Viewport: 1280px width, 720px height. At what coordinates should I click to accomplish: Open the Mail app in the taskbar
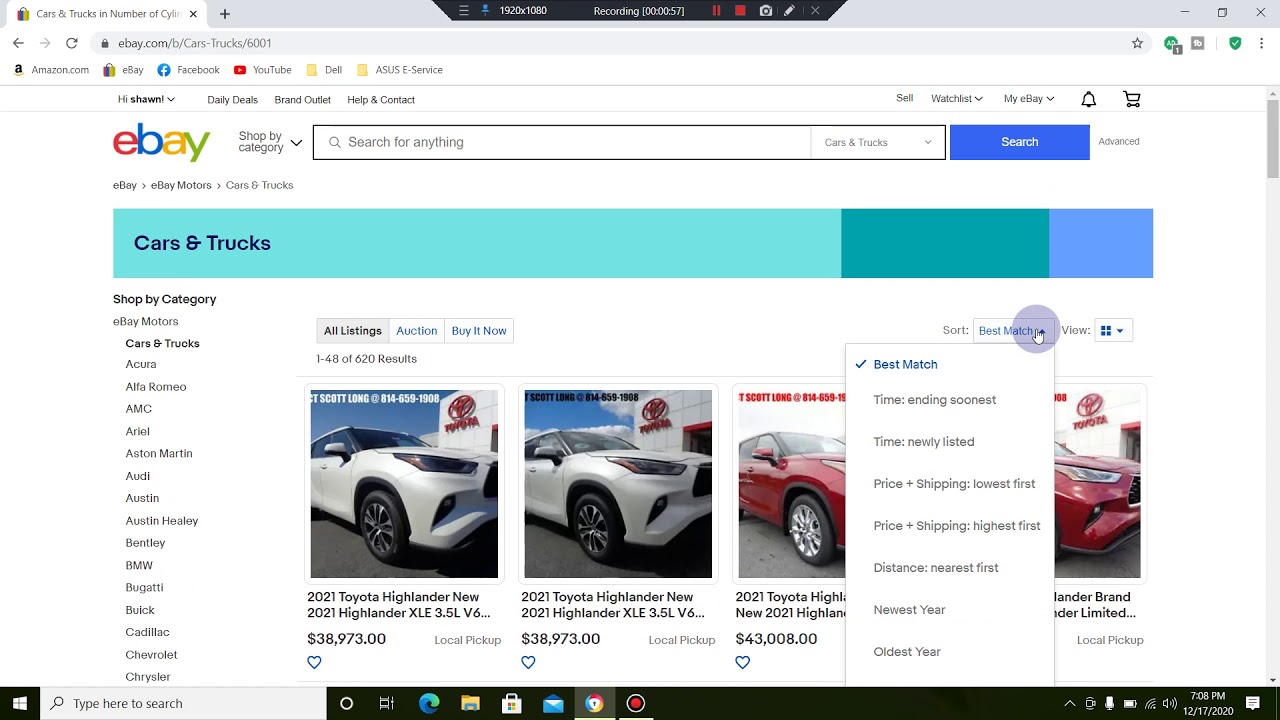tap(553, 703)
